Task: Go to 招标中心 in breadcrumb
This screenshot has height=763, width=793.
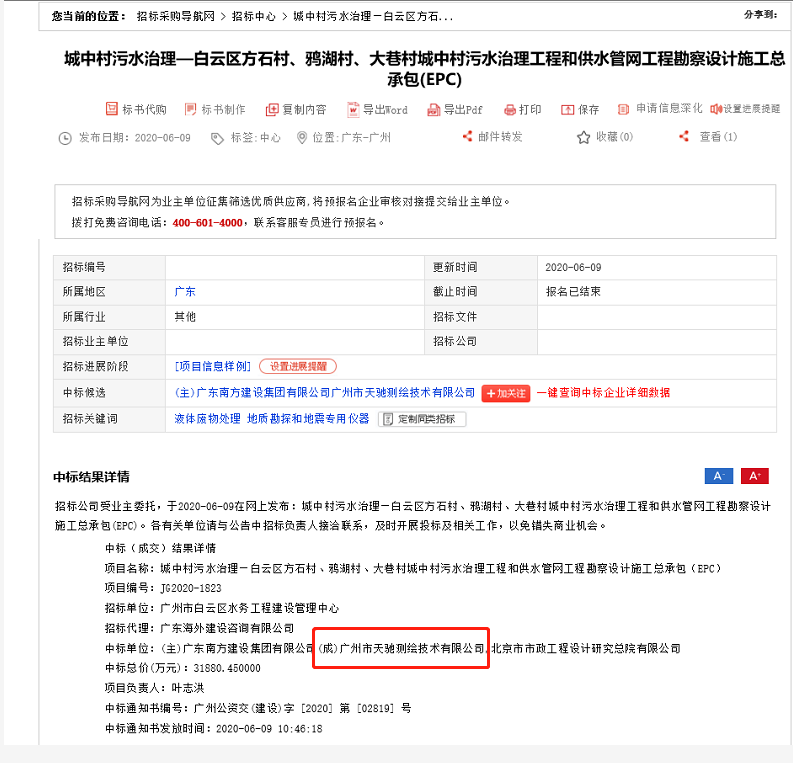Action: [x=254, y=17]
